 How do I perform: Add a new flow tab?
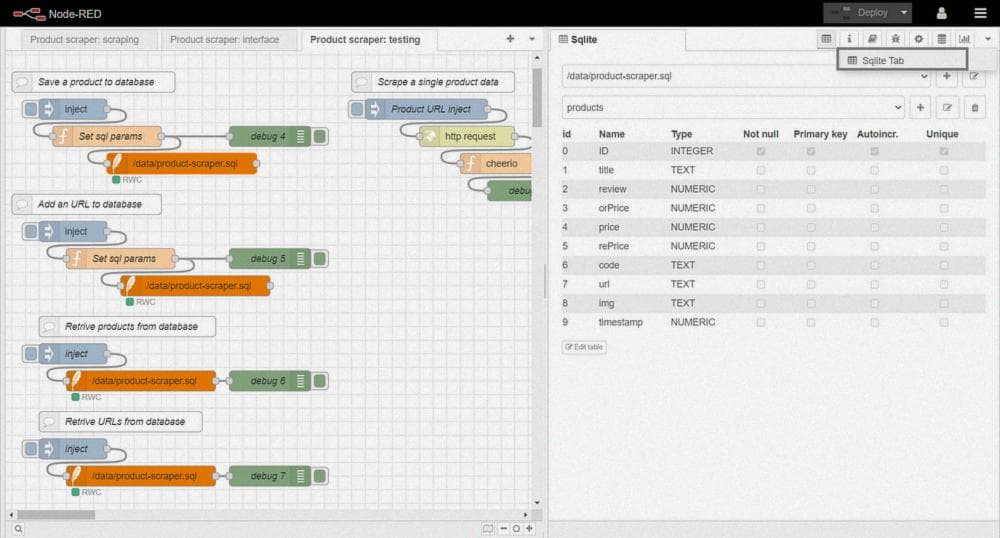point(510,39)
